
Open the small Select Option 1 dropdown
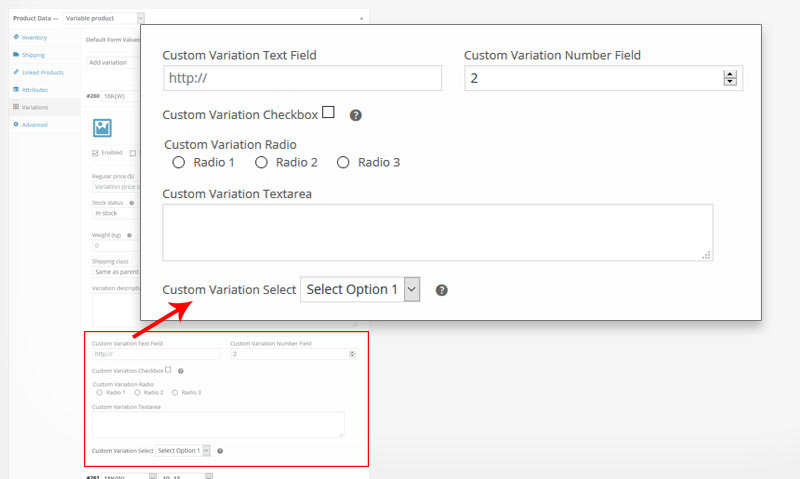183,450
